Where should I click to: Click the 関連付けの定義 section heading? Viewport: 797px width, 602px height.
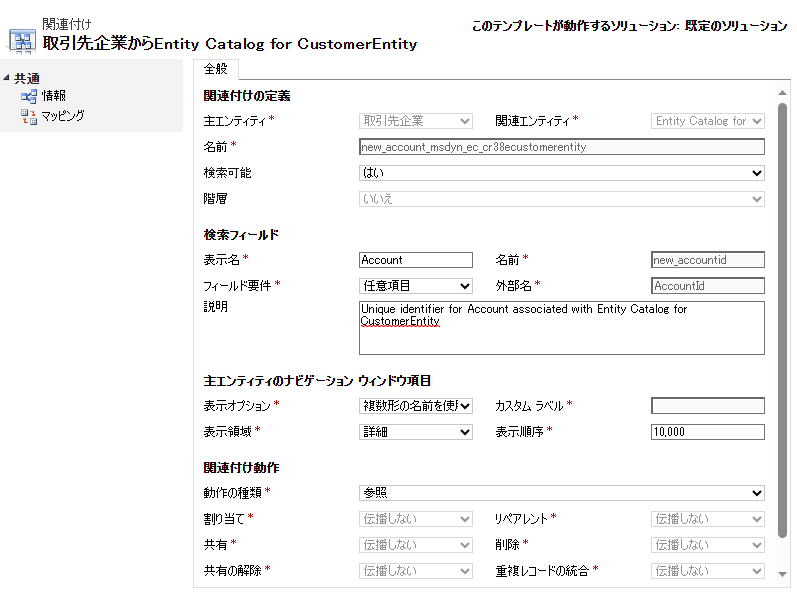[247, 96]
